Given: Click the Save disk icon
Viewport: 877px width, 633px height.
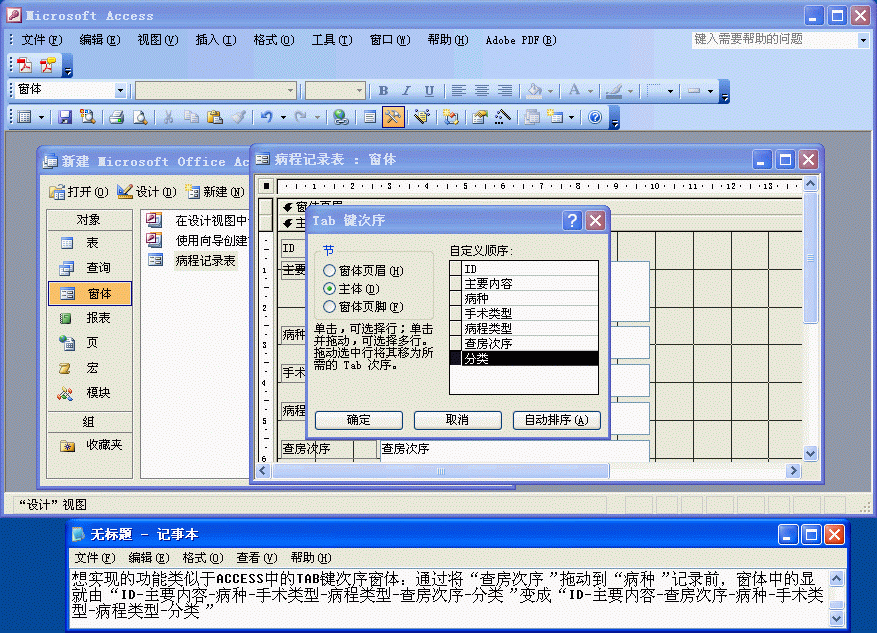Looking at the screenshot, I should tap(65, 117).
